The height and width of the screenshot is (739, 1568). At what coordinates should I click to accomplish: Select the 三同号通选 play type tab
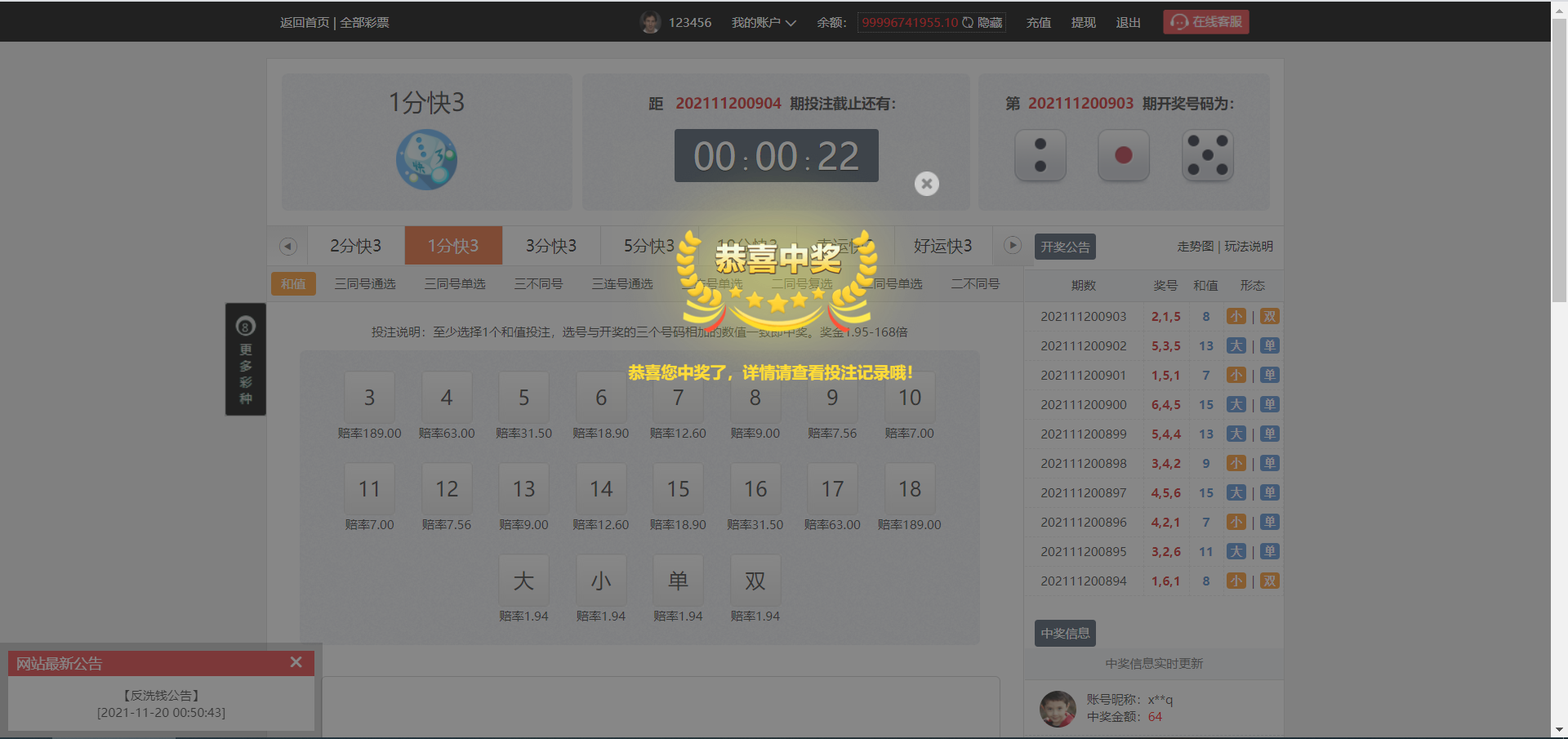tap(365, 284)
